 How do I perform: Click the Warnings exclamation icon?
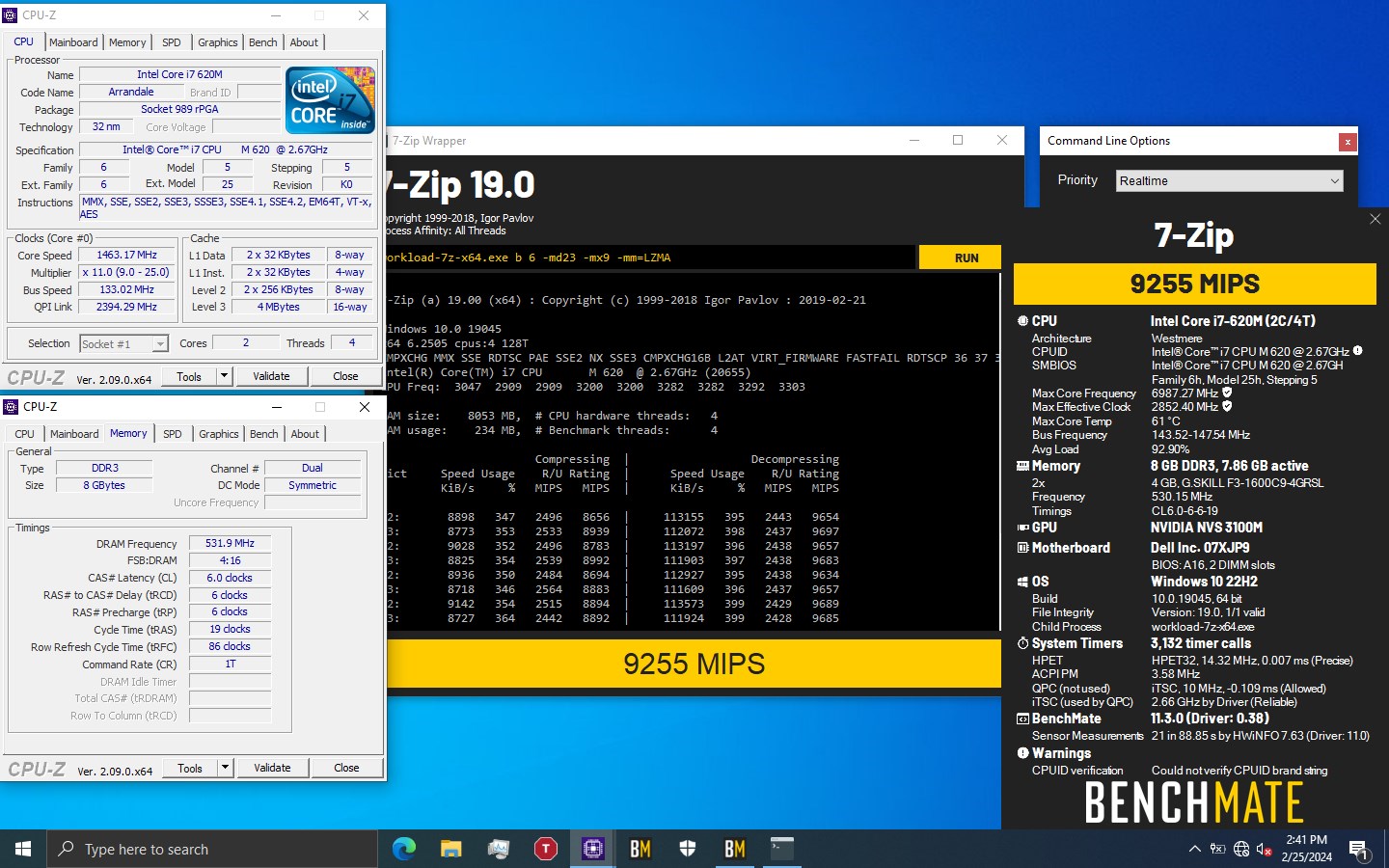[x=1022, y=753]
